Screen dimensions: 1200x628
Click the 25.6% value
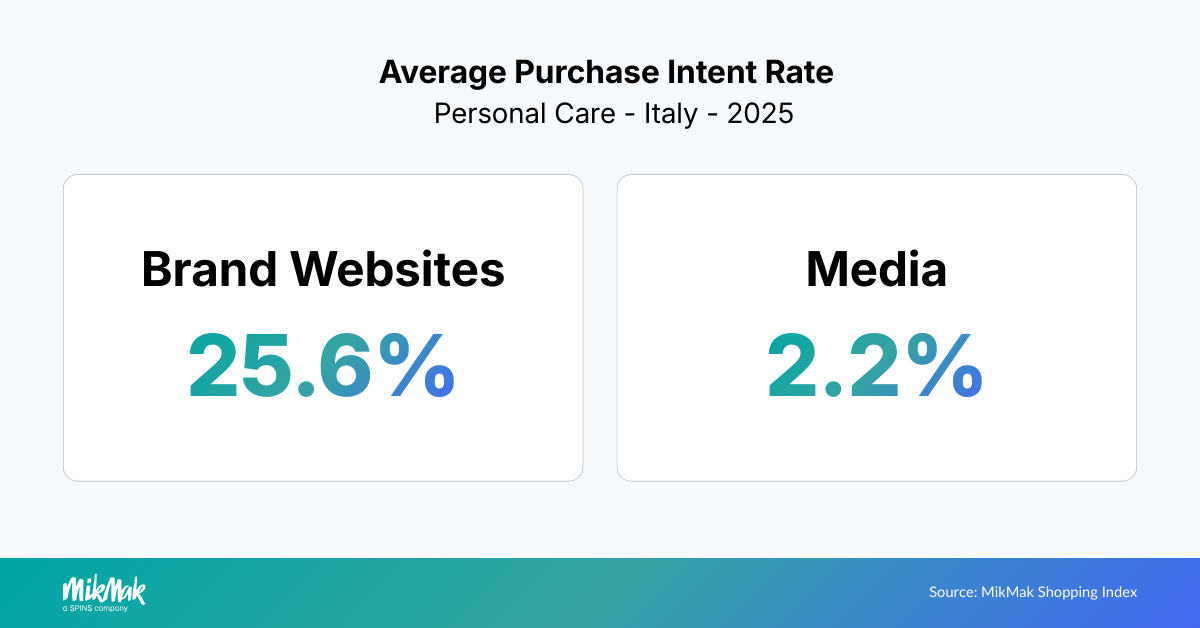(322, 366)
